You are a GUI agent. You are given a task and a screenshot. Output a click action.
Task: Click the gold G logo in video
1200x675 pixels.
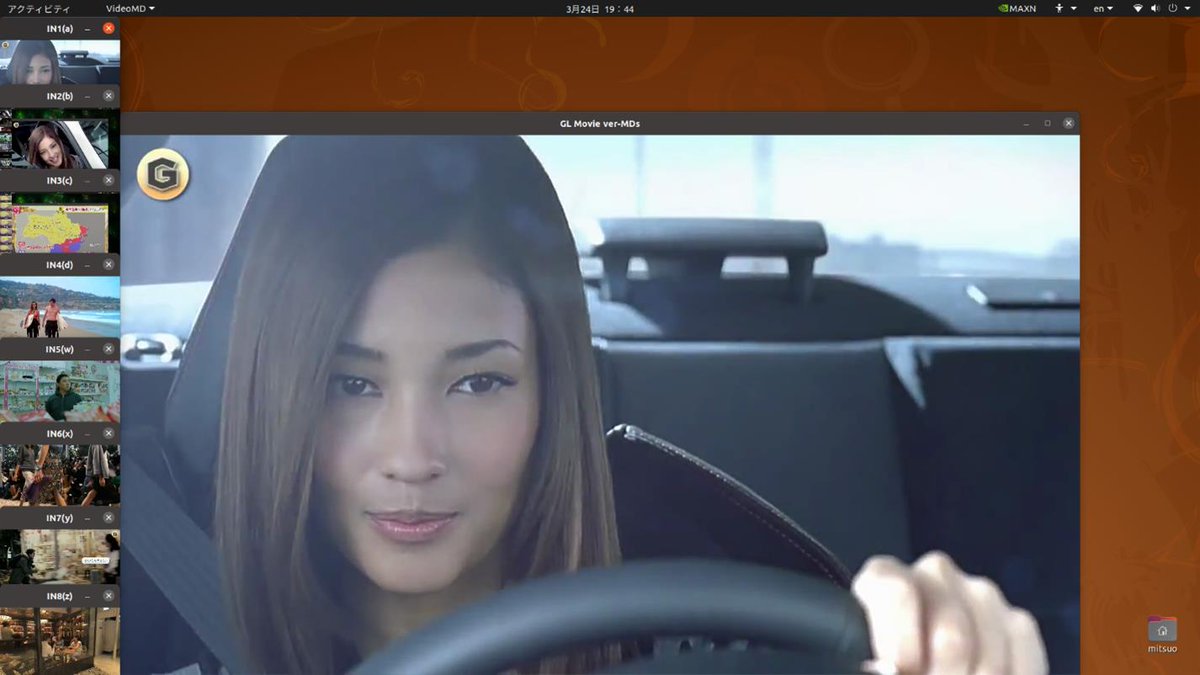click(x=163, y=175)
